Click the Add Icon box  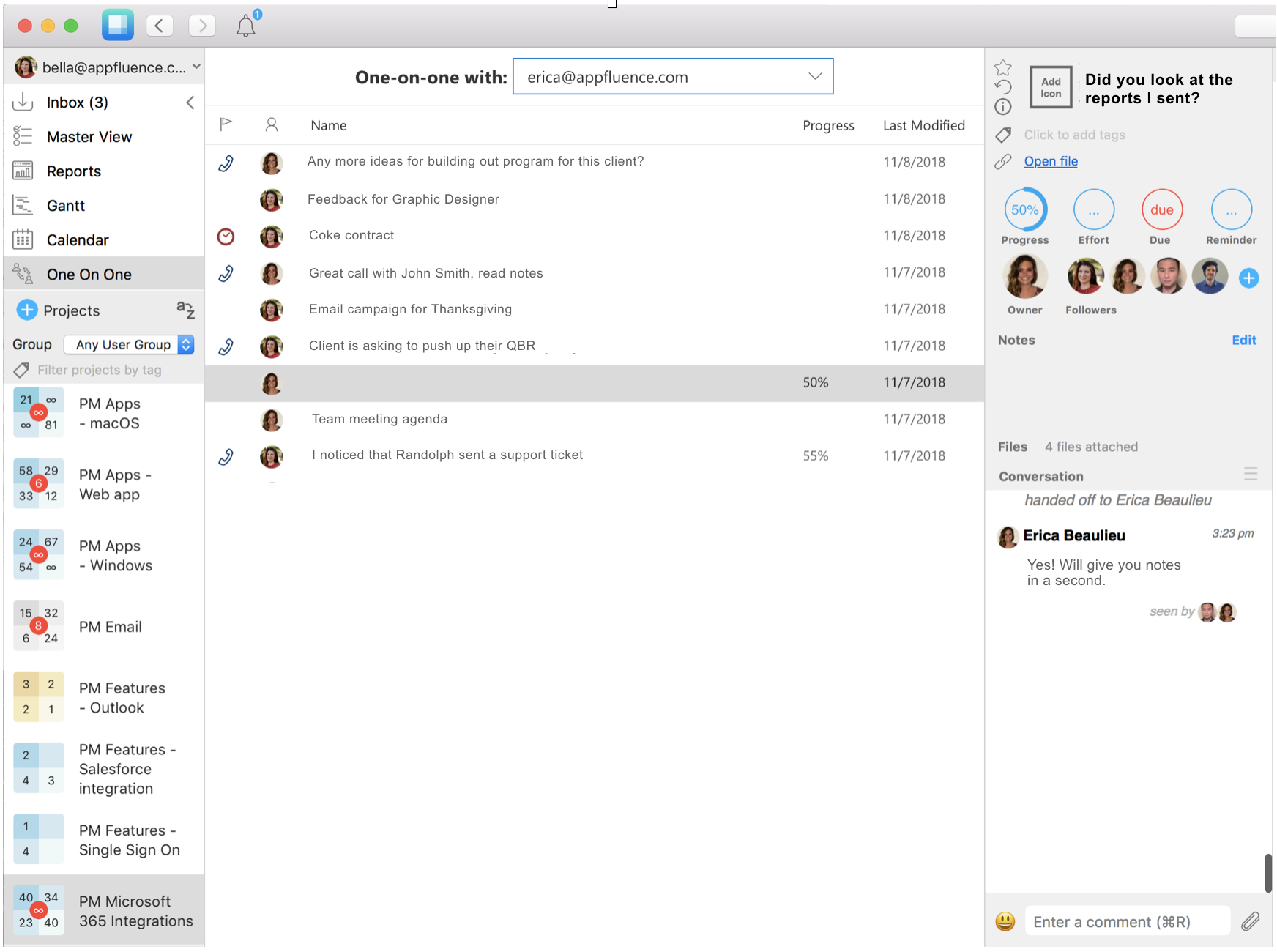pyautogui.click(x=1051, y=86)
